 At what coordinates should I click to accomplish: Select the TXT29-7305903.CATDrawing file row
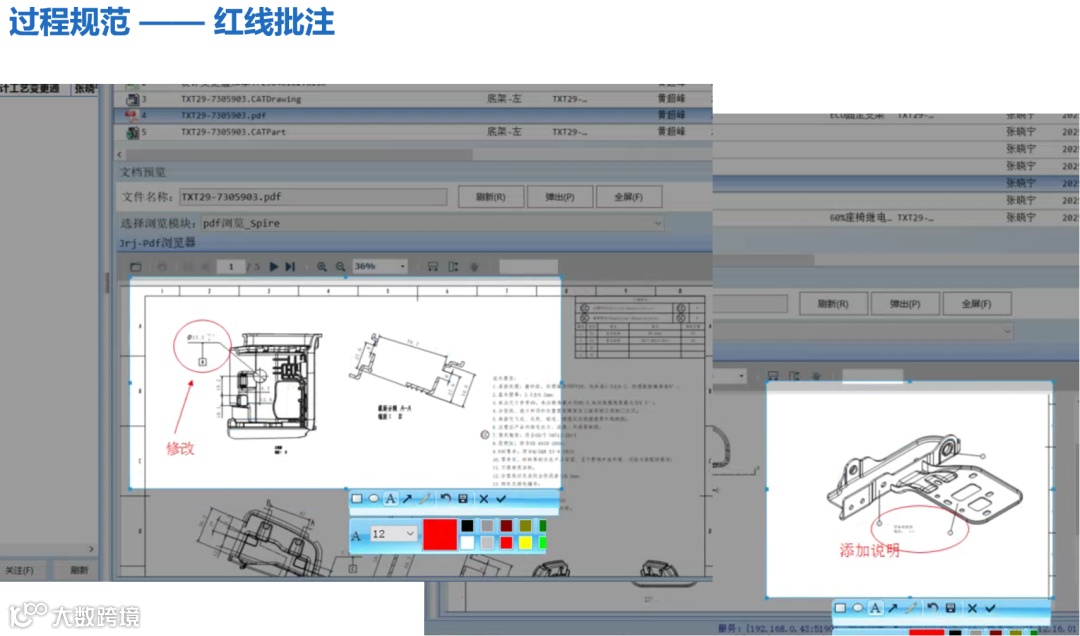point(413,99)
